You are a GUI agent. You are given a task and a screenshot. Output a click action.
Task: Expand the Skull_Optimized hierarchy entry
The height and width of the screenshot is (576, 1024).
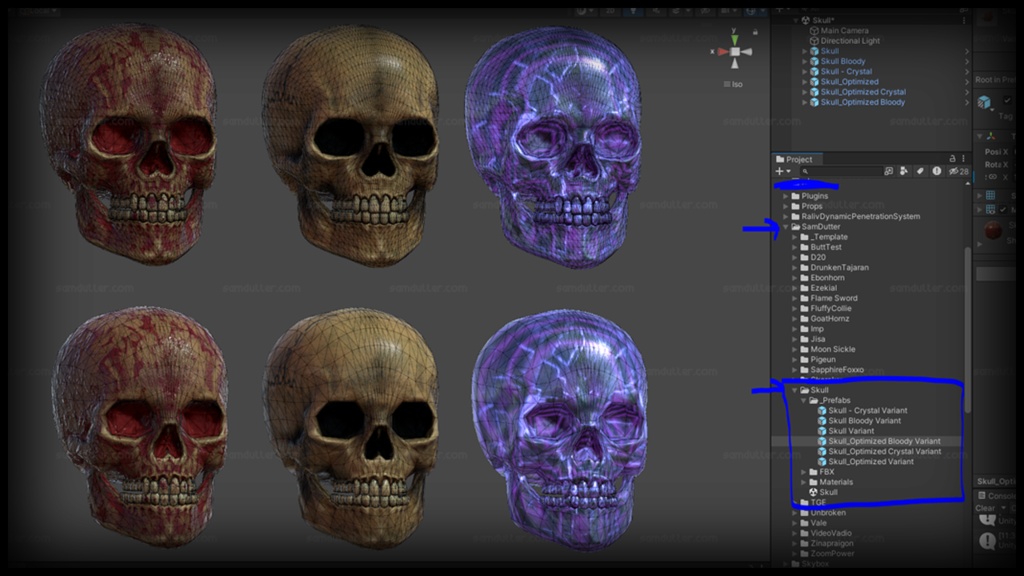point(804,82)
